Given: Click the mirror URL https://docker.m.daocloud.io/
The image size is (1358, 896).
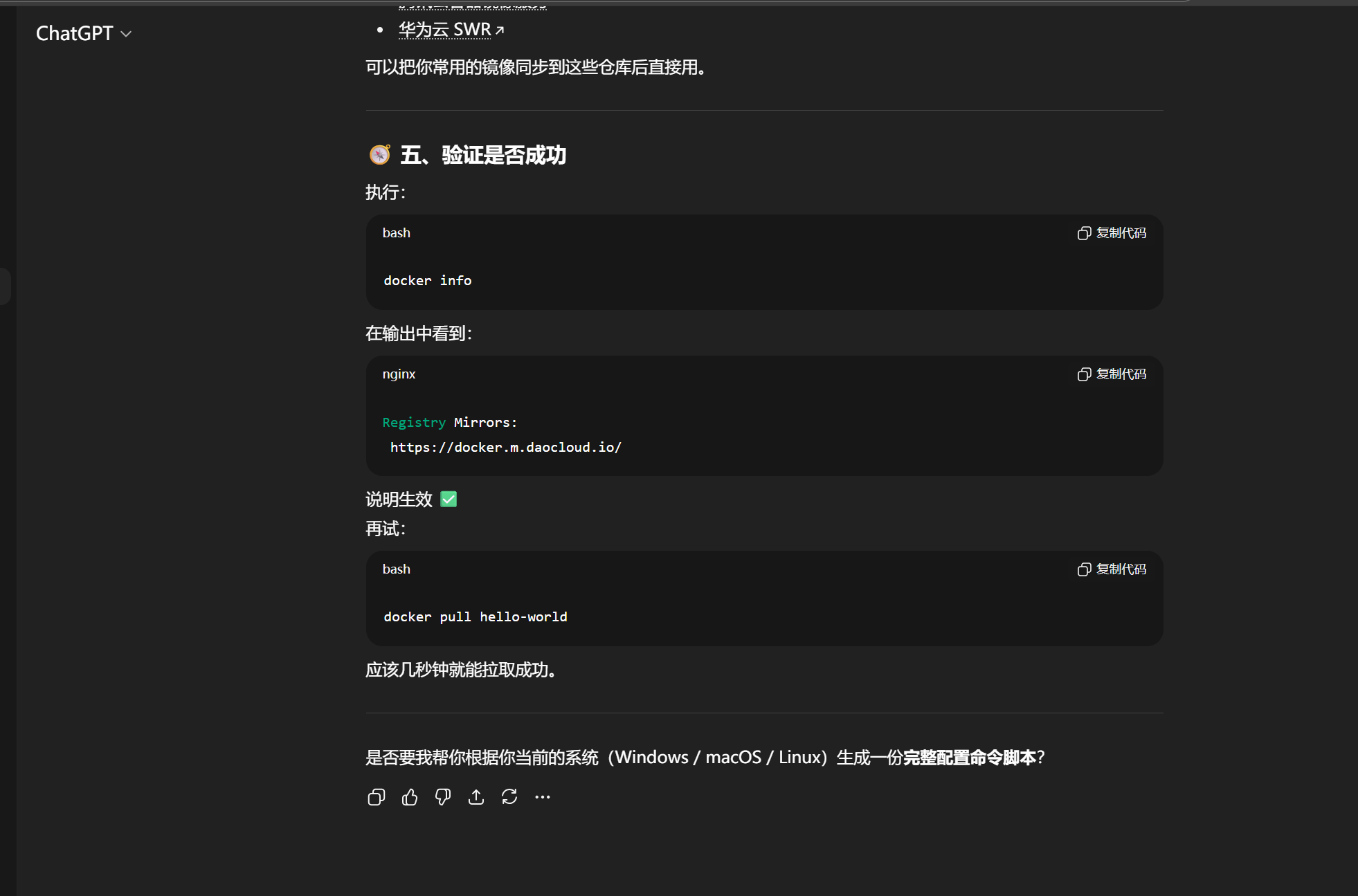Looking at the screenshot, I should click(x=505, y=448).
